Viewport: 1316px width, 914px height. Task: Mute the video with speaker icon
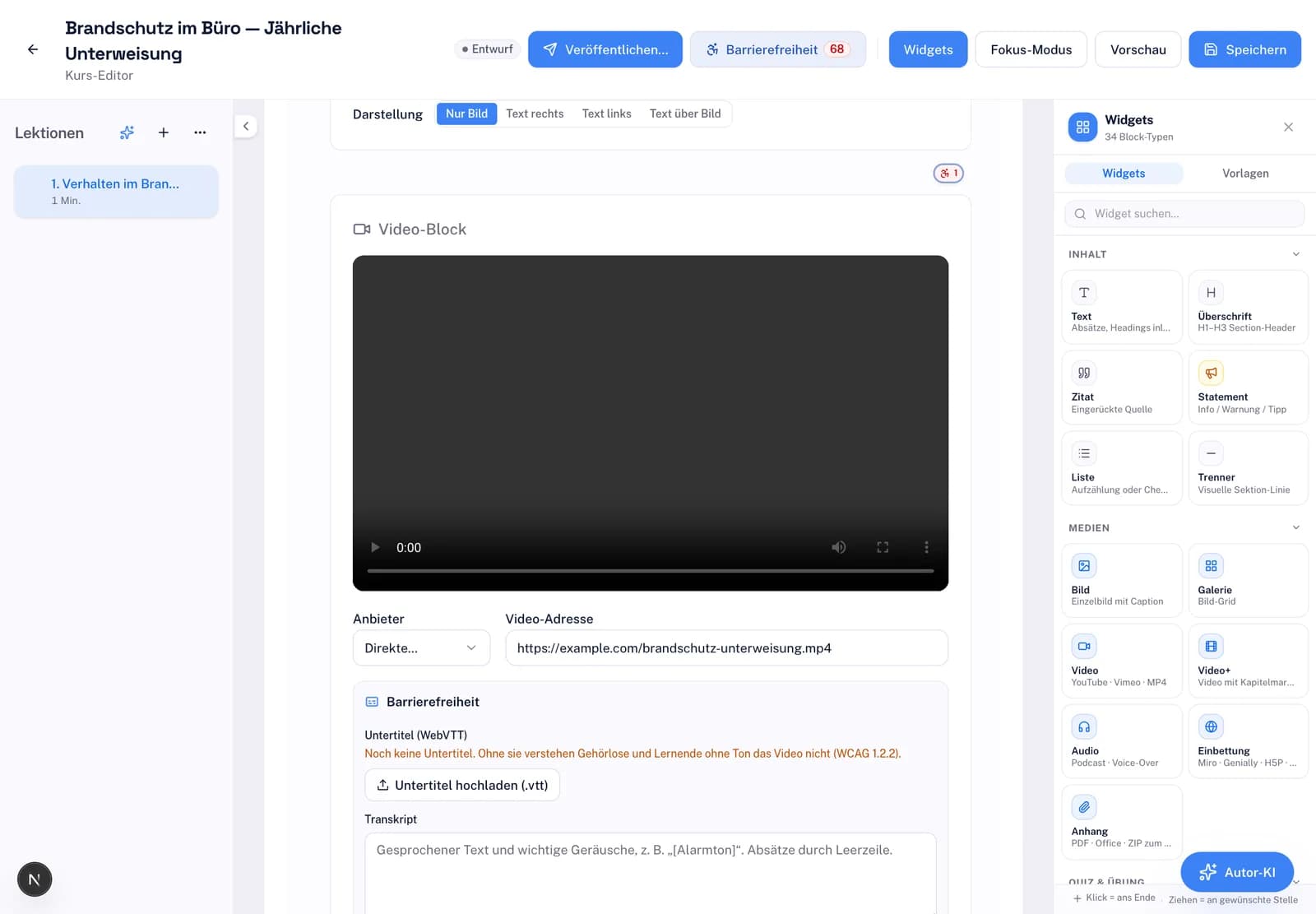coord(838,547)
